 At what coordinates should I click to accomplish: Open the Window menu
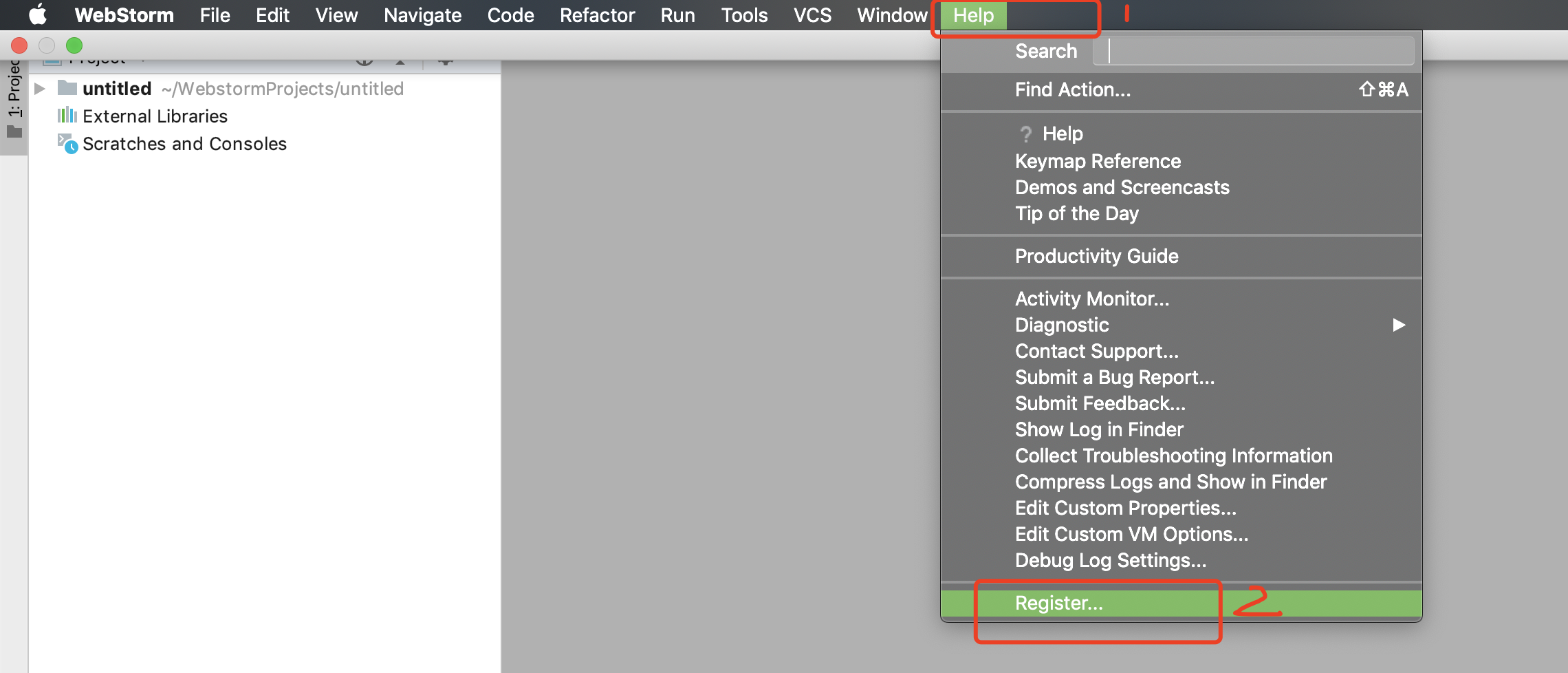[x=892, y=15]
